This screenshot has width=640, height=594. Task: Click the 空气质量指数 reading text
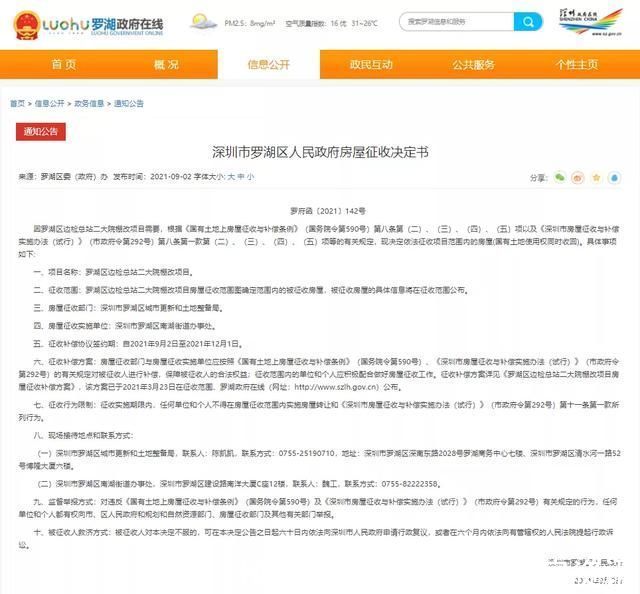[x=316, y=23]
